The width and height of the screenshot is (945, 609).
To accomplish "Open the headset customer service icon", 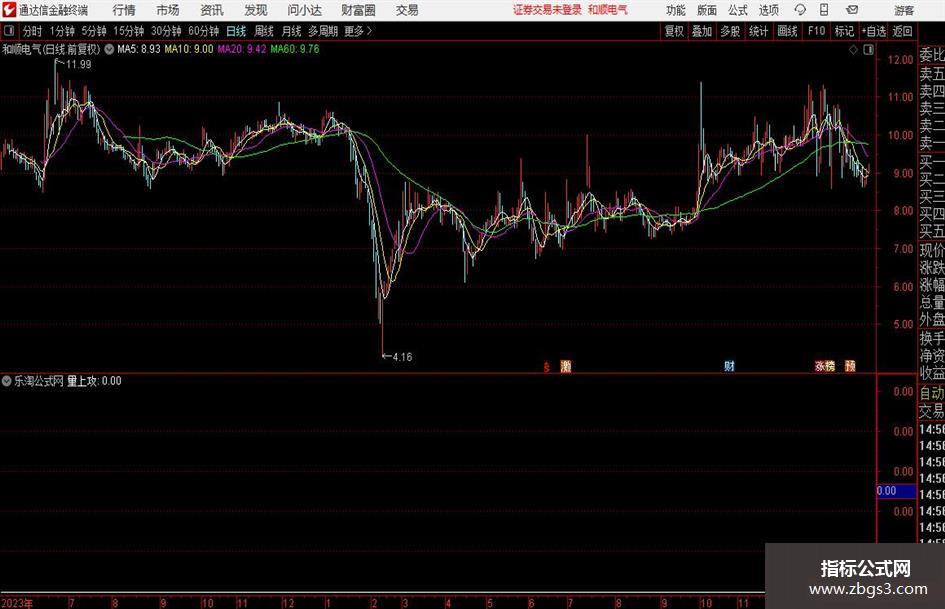I will [x=800, y=10].
